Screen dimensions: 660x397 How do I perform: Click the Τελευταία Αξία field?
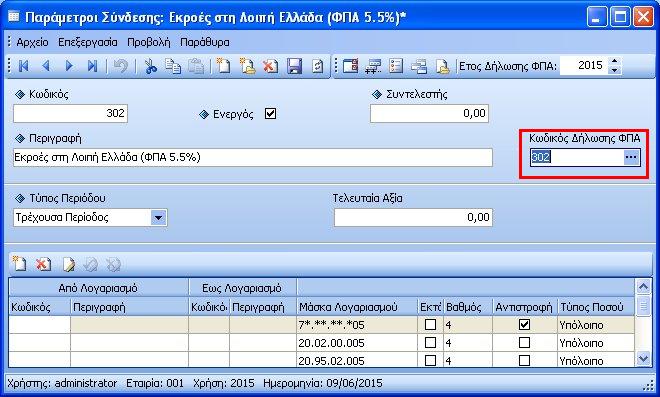tap(413, 218)
